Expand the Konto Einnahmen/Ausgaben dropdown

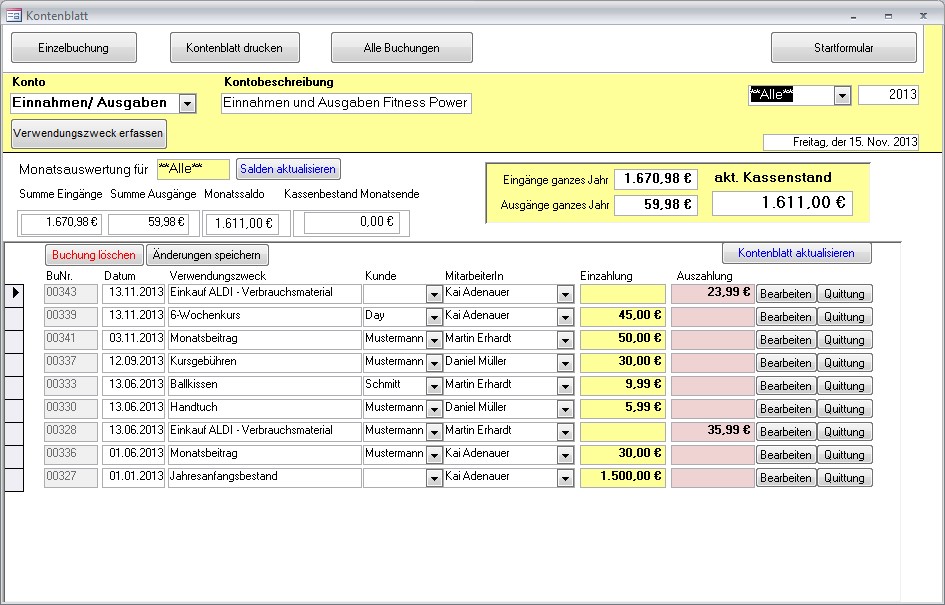(x=187, y=103)
